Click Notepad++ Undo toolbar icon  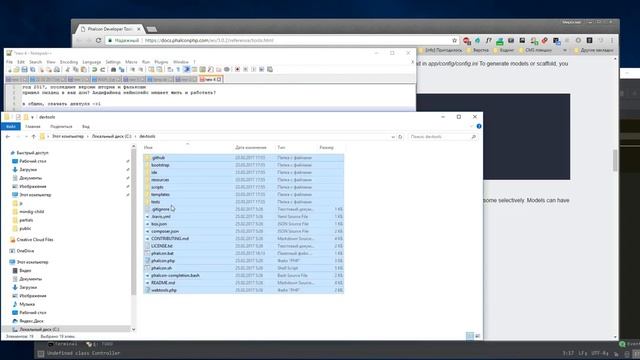coord(94,69)
